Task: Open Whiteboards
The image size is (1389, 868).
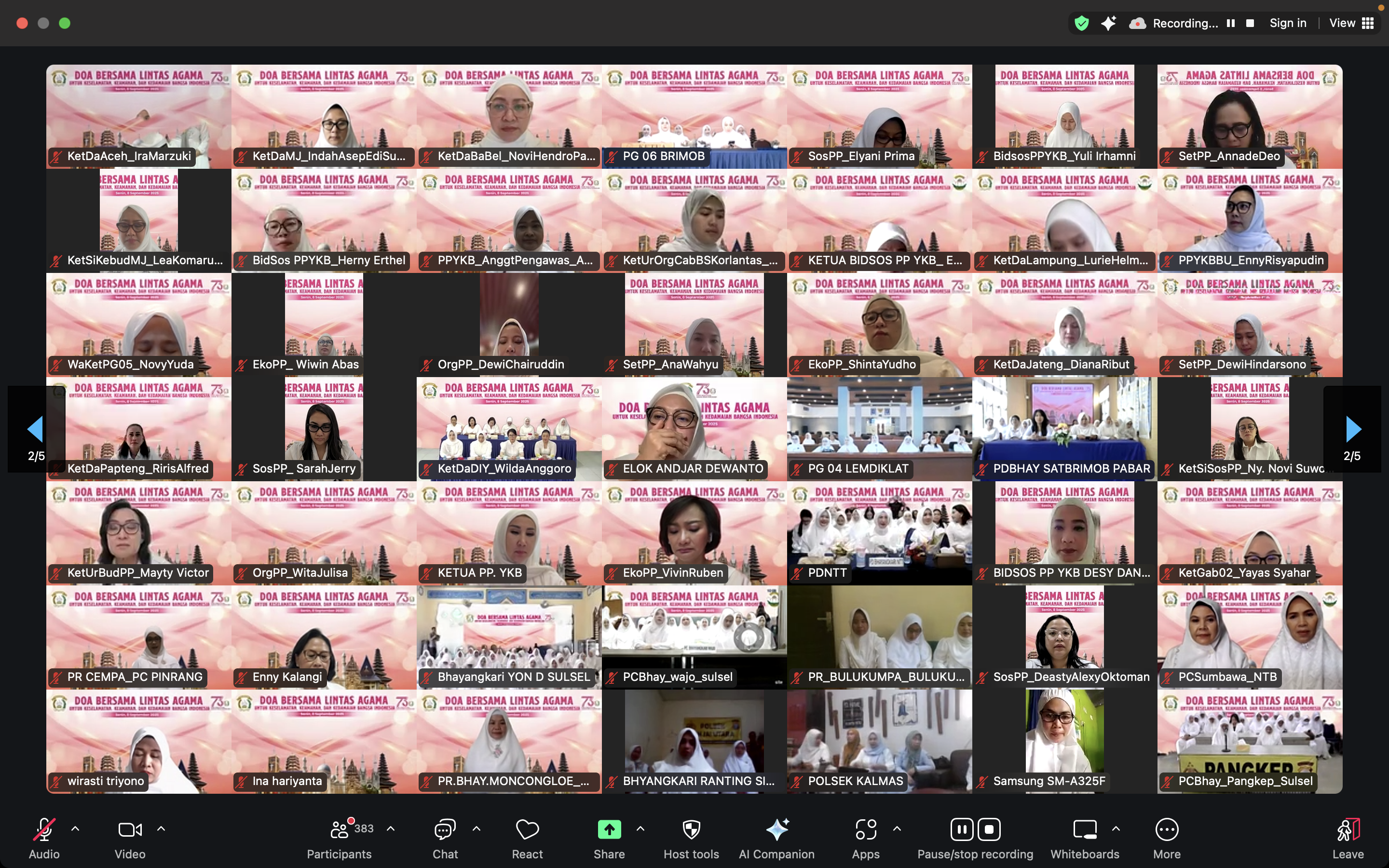Action: coord(1084,830)
